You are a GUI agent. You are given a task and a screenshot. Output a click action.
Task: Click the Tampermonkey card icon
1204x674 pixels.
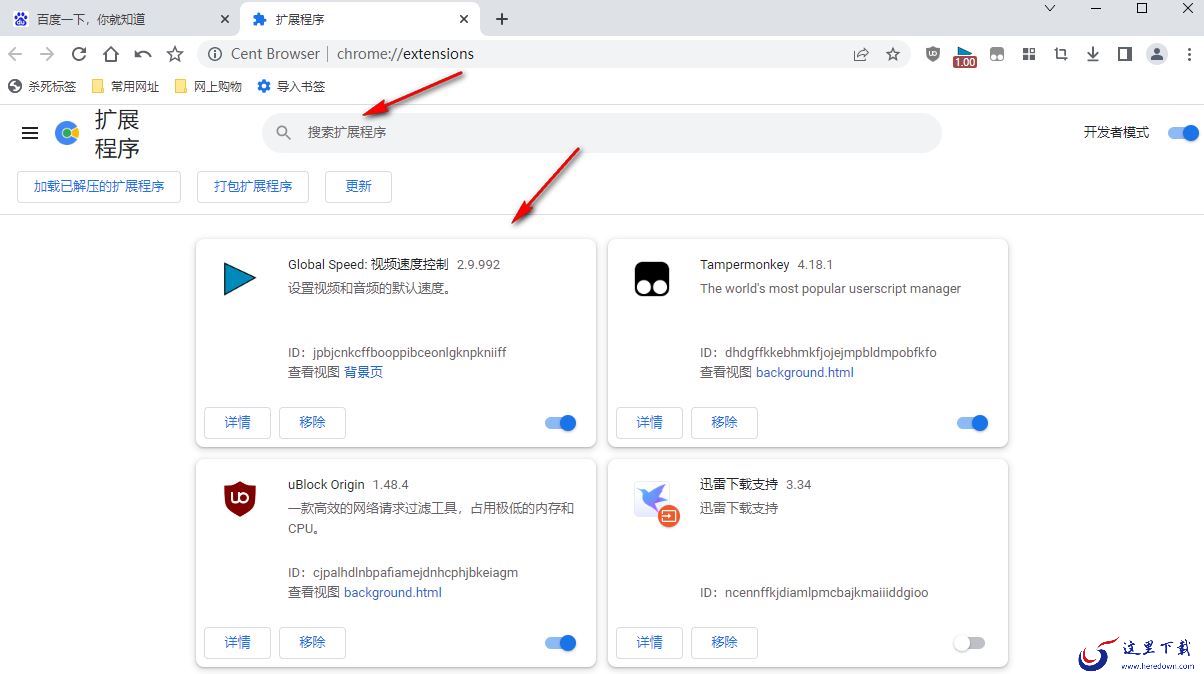[x=652, y=279]
